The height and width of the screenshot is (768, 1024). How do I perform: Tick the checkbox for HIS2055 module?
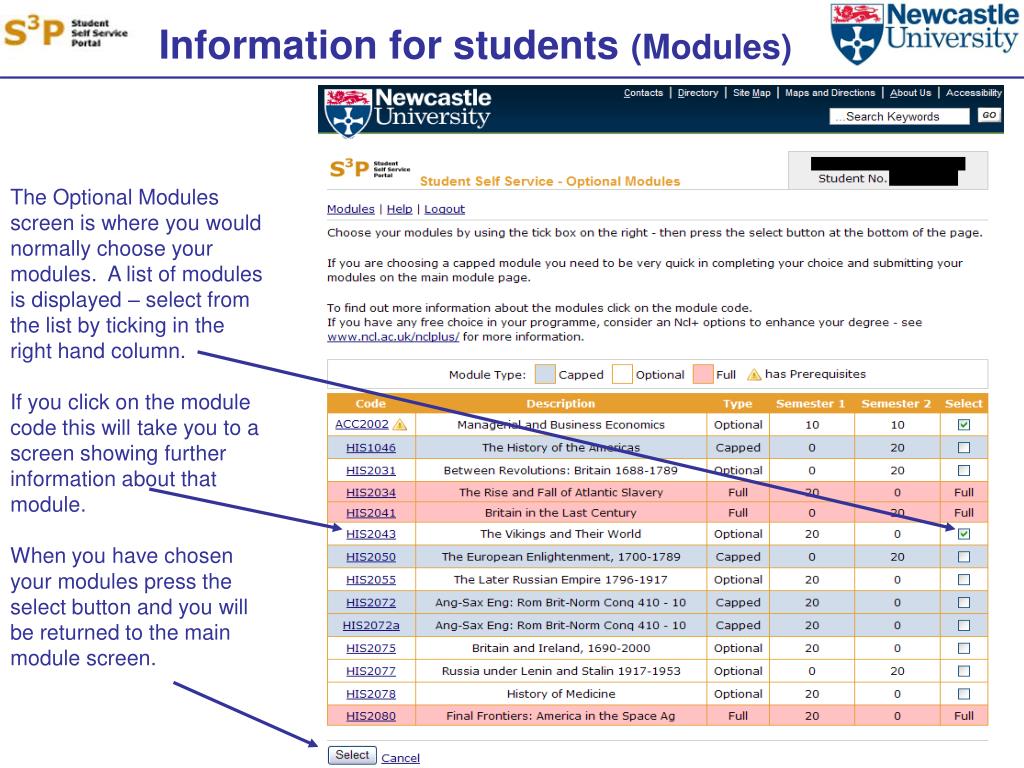point(963,579)
